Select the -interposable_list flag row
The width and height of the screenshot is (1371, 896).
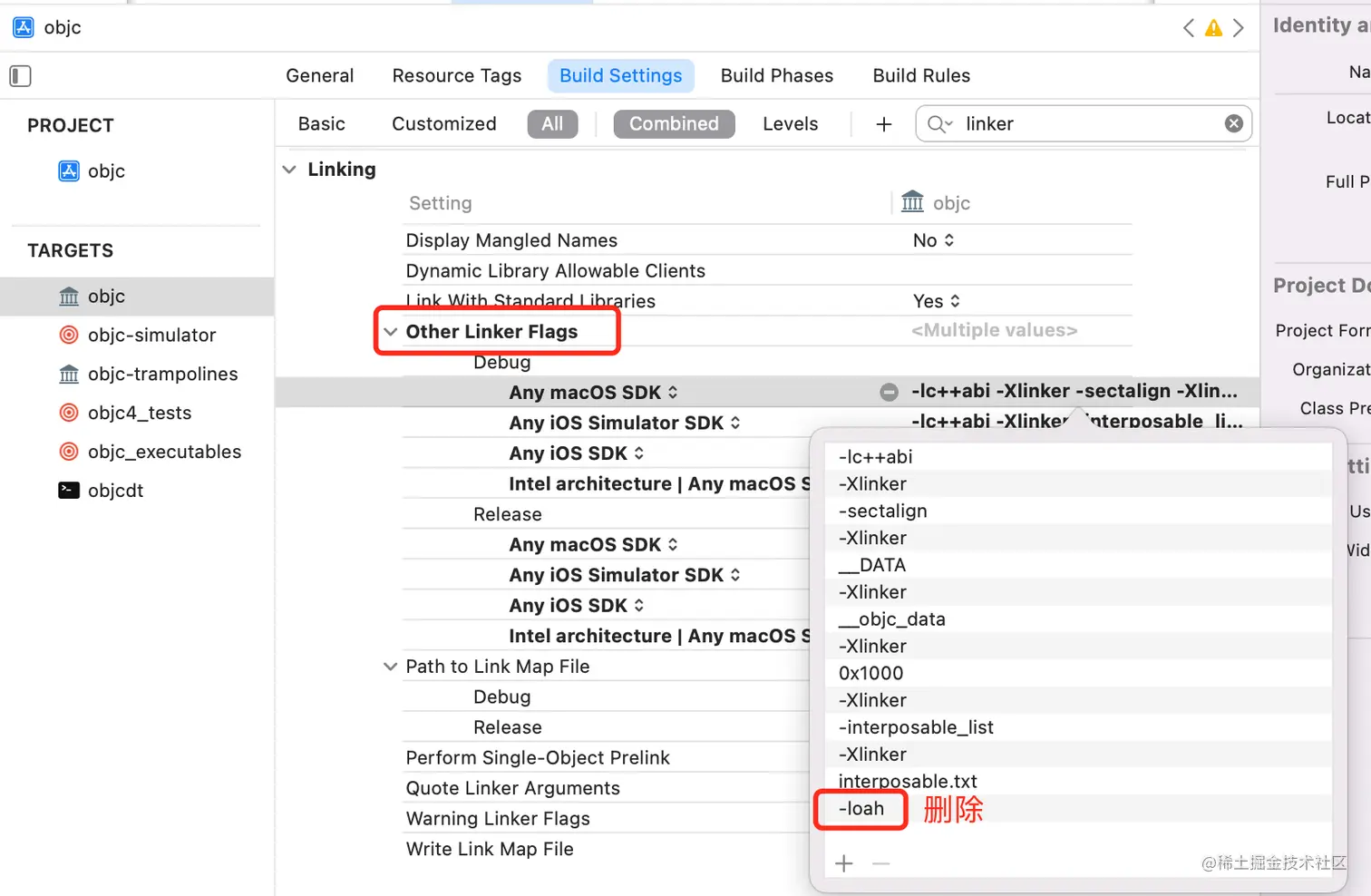(x=1079, y=727)
